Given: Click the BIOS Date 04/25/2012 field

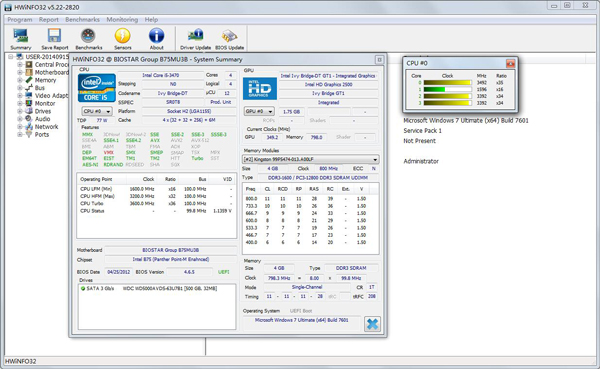Looking at the screenshot, I should pos(119,272).
